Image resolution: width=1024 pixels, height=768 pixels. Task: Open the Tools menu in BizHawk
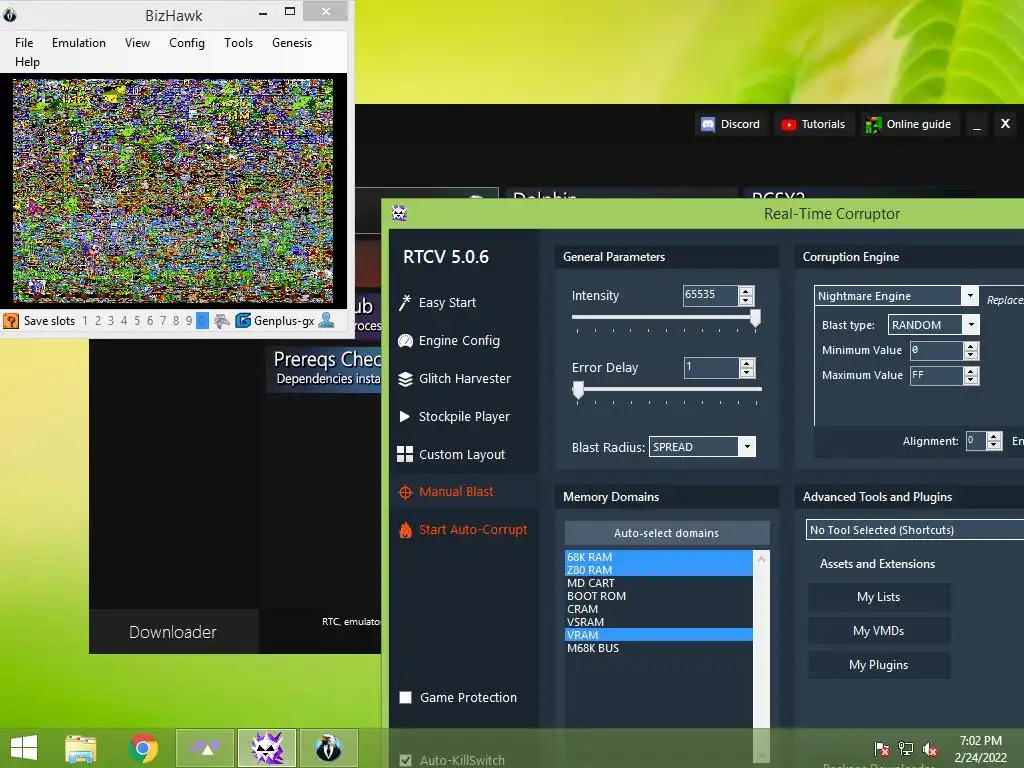tap(238, 42)
